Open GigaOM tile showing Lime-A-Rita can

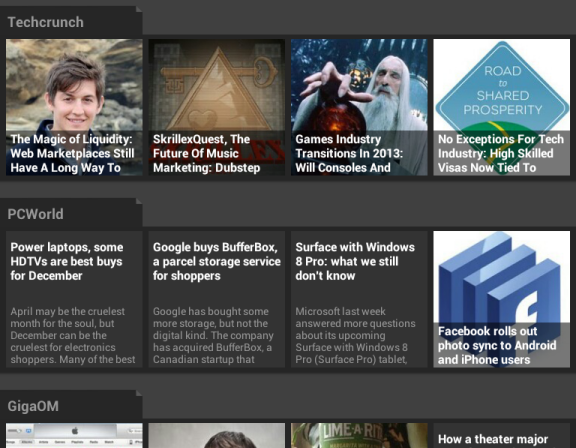click(x=359, y=436)
